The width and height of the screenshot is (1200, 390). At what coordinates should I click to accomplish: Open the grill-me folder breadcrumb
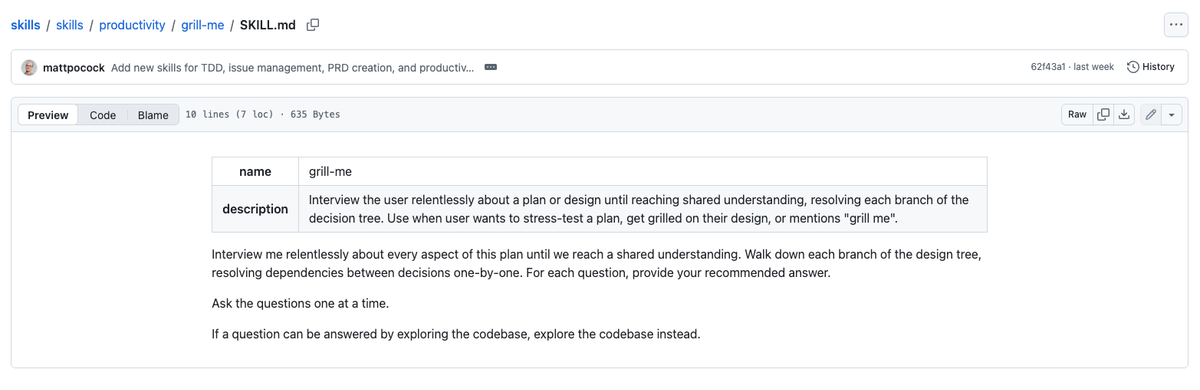point(203,25)
